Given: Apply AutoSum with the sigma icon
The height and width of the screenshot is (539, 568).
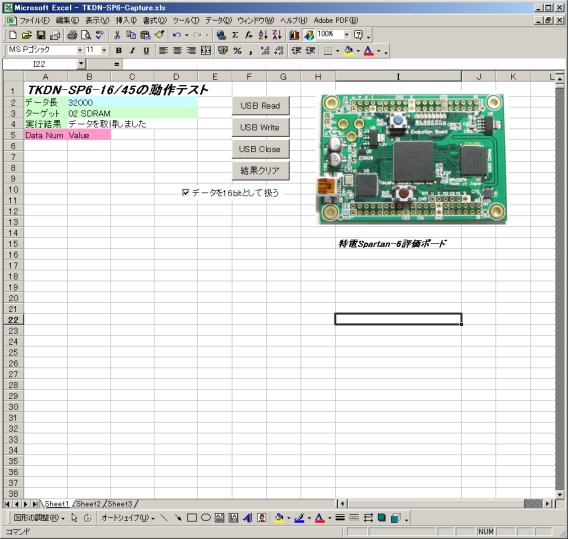Looking at the screenshot, I should click(235, 35).
